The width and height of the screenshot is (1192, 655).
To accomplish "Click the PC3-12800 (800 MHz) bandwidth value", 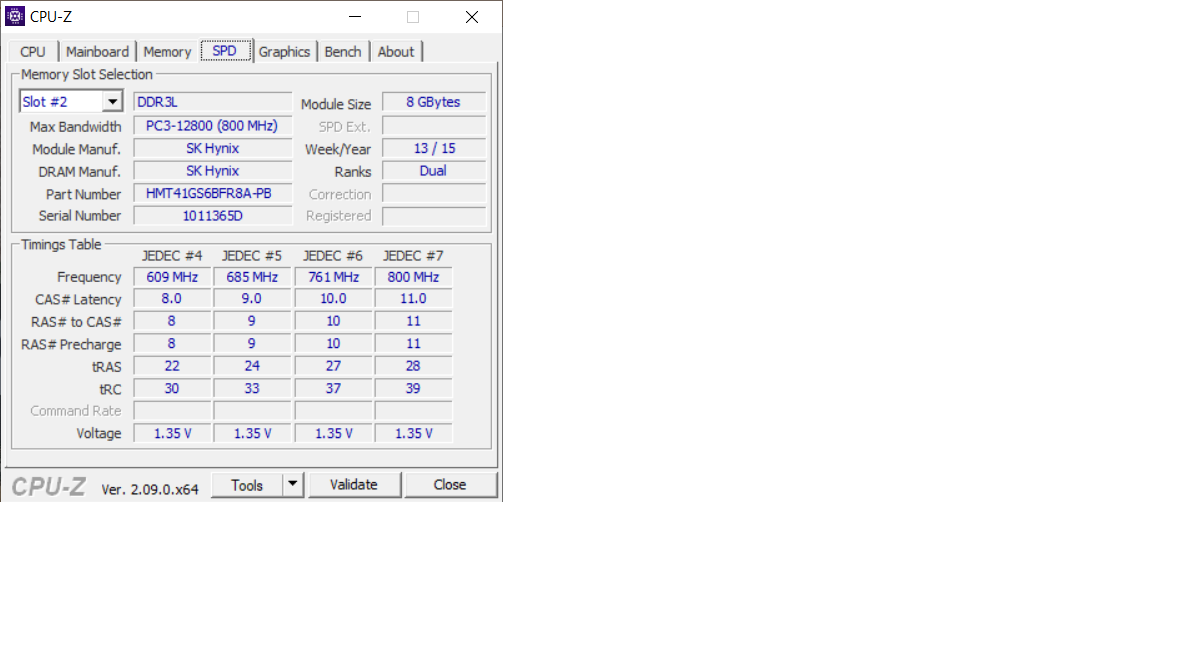I will tap(213, 125).
